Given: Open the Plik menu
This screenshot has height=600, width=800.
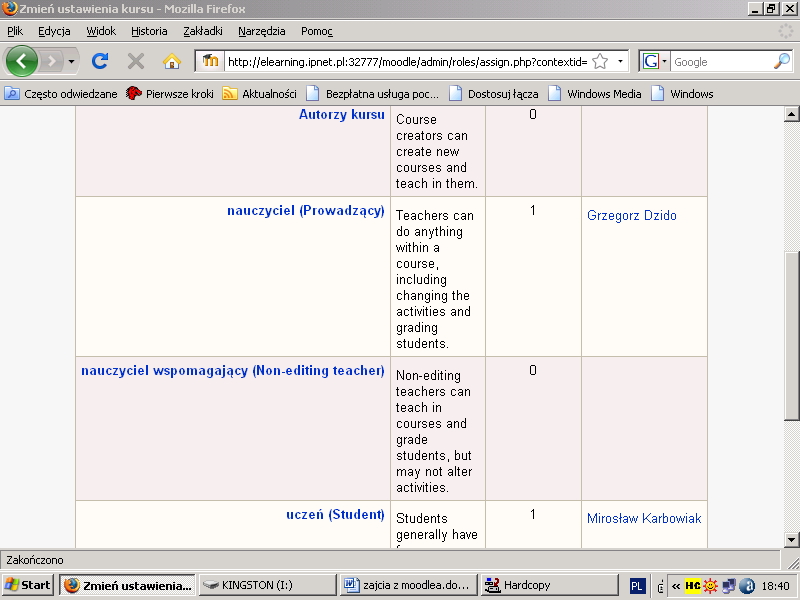Looking at the screenshot, I should [15, 31].
